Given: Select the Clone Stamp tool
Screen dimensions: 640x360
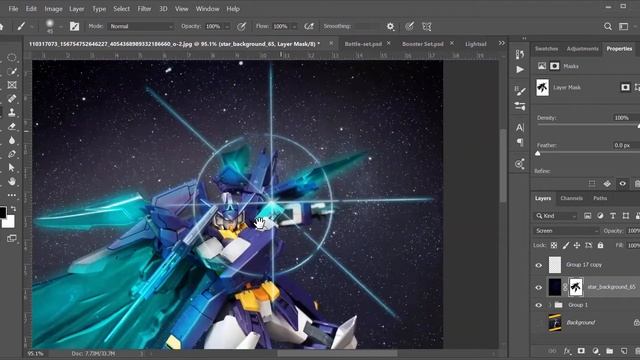Looking at the screenshot, I should [x=12, y=112].
